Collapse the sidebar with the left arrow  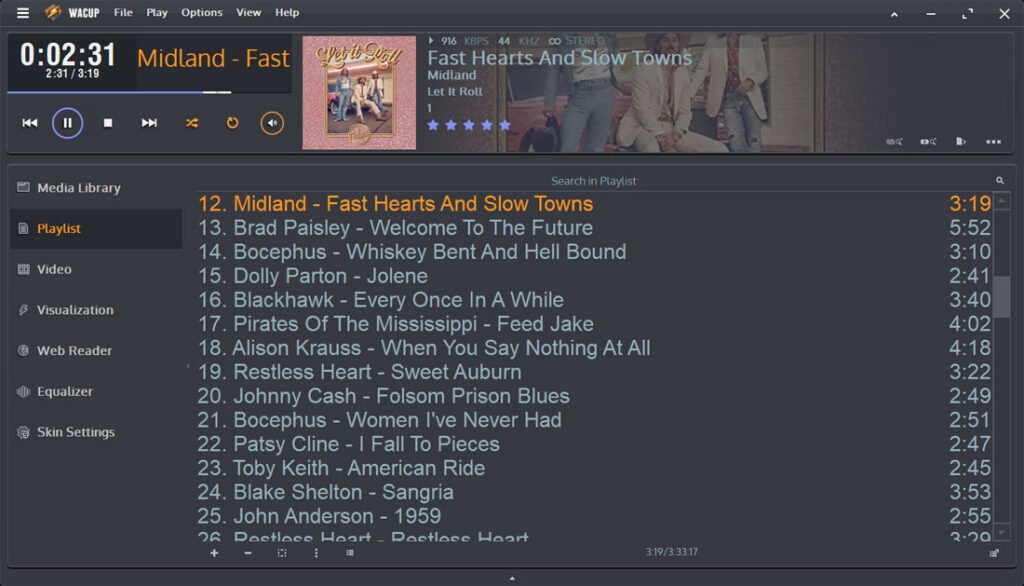click(187, 367)
